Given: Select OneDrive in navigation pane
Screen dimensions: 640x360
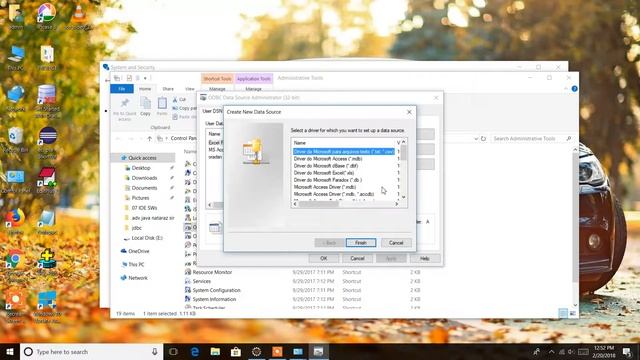Looking at the screenshot, I should pyautogui.click(x=138, y=251).
